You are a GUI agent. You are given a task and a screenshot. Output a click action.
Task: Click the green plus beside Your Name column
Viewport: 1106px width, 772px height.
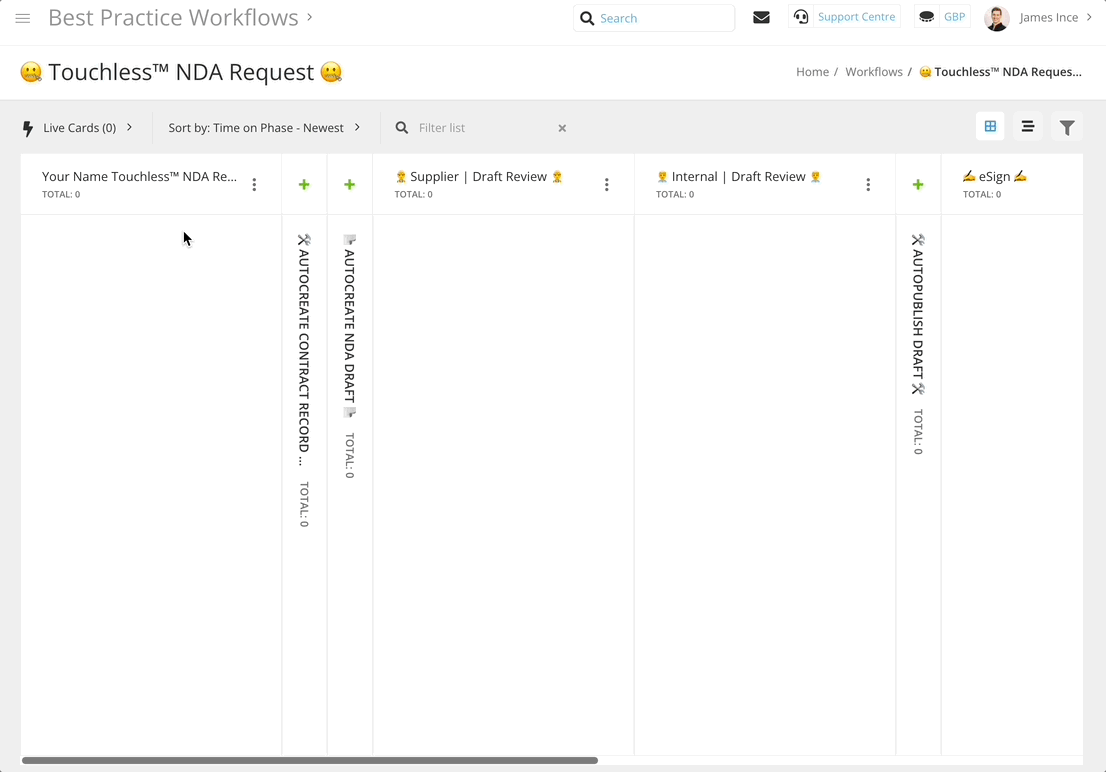pyautogui.click(x=304, y=184)
